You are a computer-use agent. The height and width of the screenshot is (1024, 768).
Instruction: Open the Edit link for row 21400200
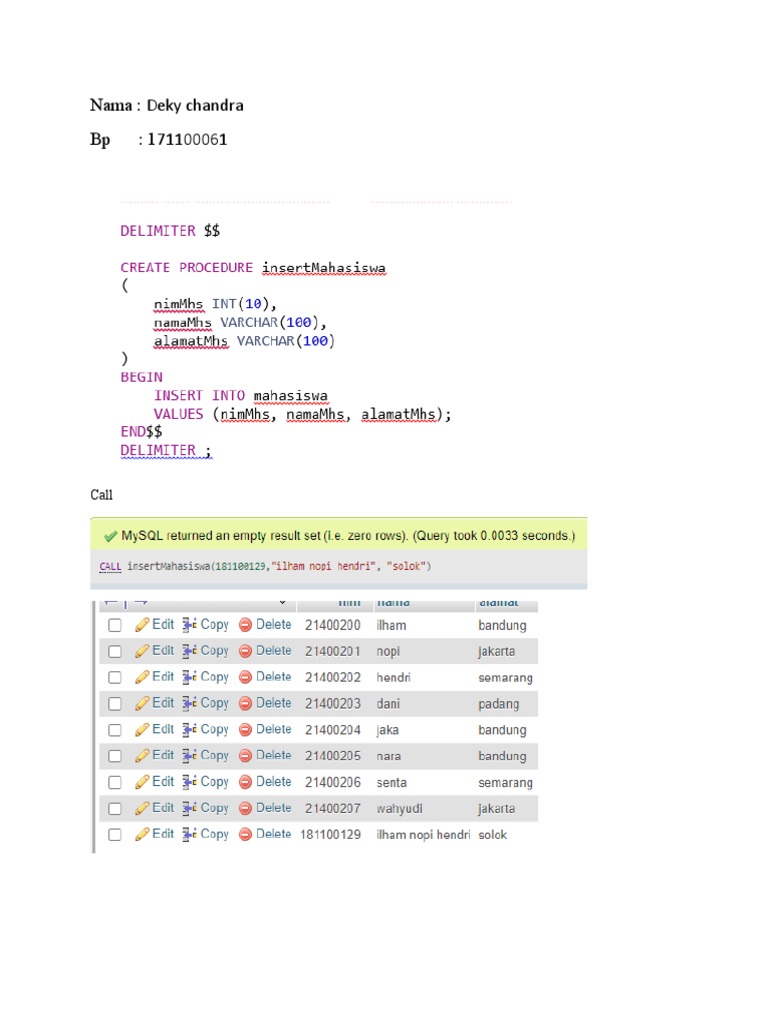[163, 624]
